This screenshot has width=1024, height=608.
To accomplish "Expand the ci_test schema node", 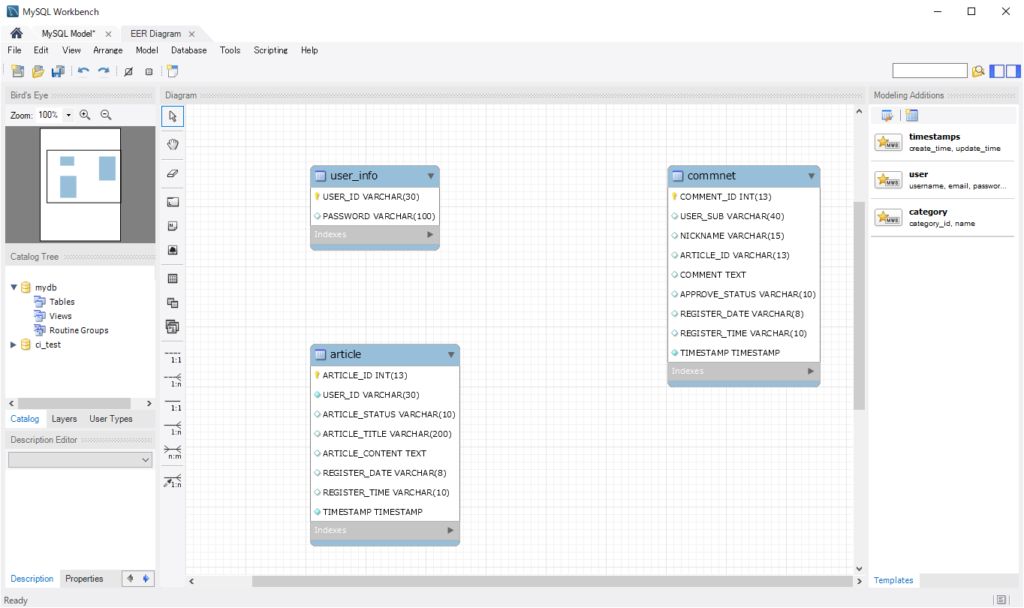I will pyautogui.click(x=13, y=345).
